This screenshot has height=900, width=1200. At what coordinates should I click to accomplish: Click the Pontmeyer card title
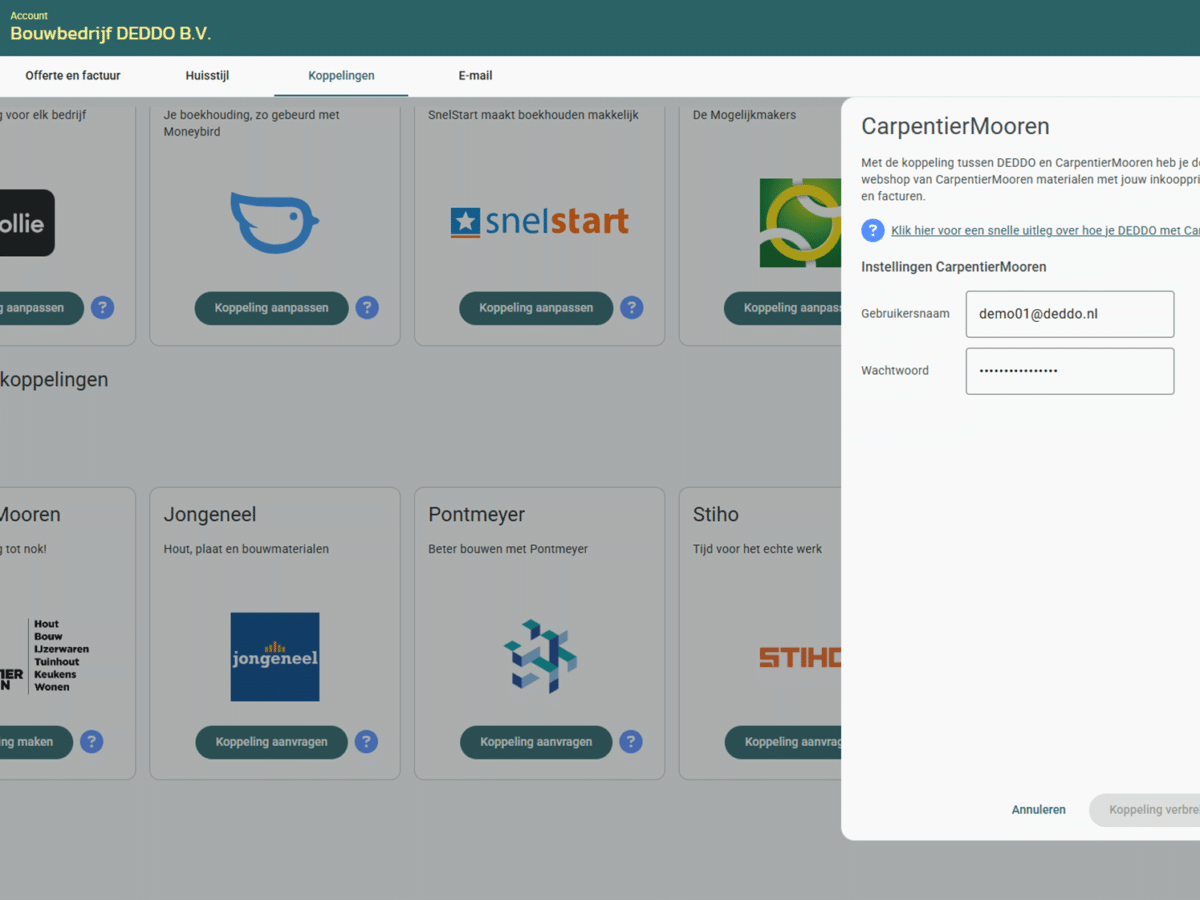[477, 515]
